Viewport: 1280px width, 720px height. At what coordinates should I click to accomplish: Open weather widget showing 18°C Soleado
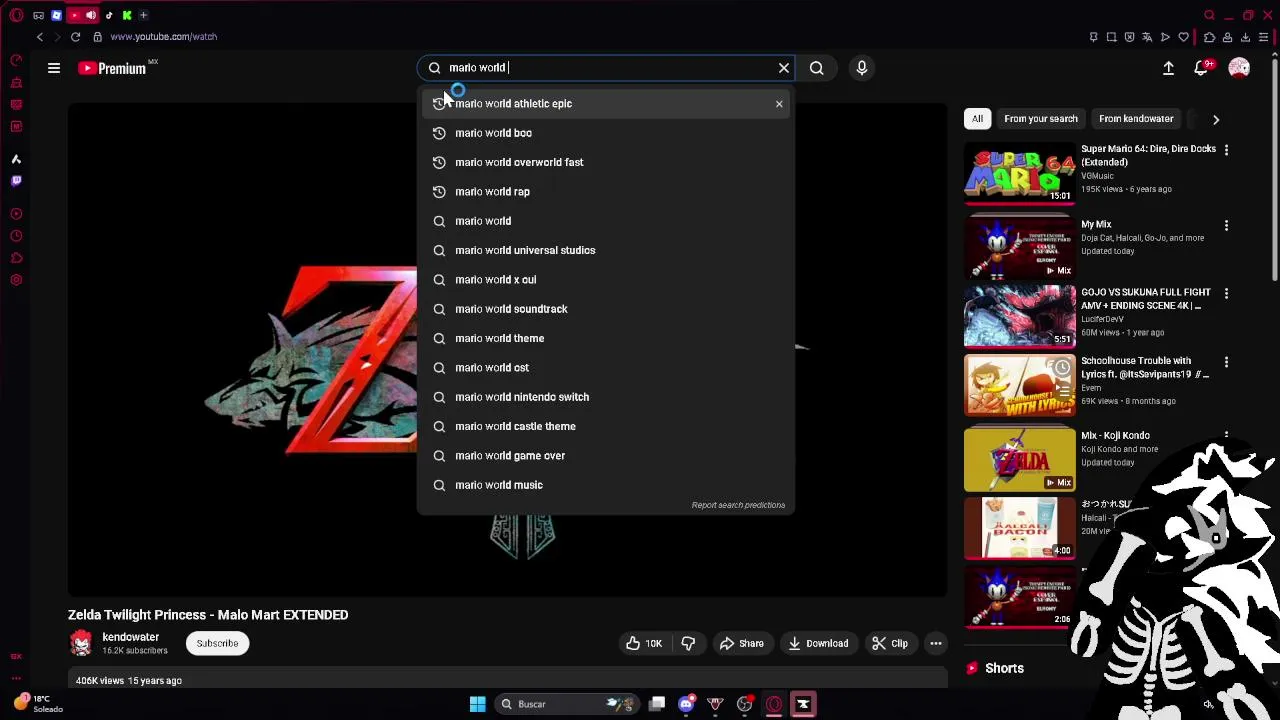pos(38,704)
